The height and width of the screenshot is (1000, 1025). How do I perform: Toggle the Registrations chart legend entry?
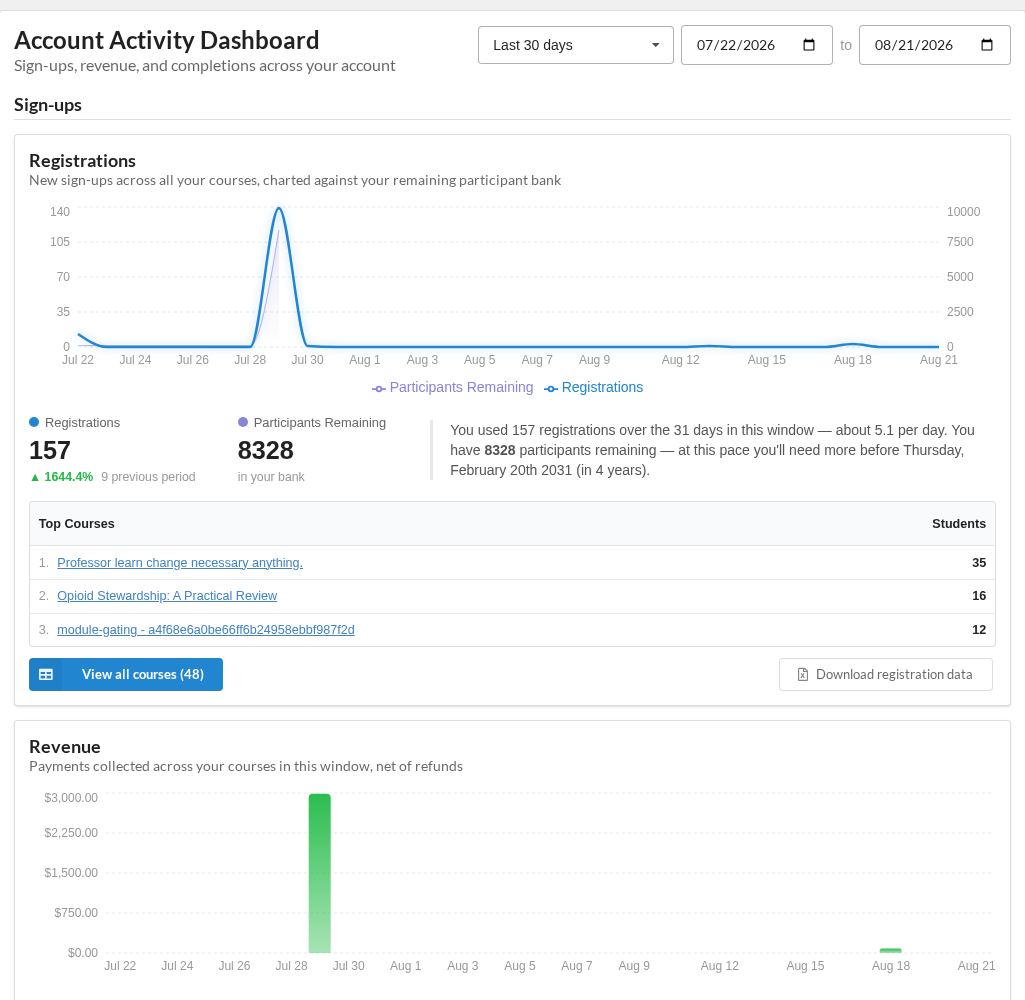594,388
